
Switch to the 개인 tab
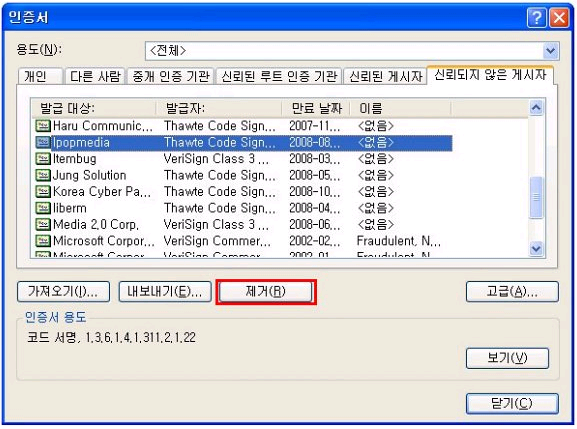[40, 77]
